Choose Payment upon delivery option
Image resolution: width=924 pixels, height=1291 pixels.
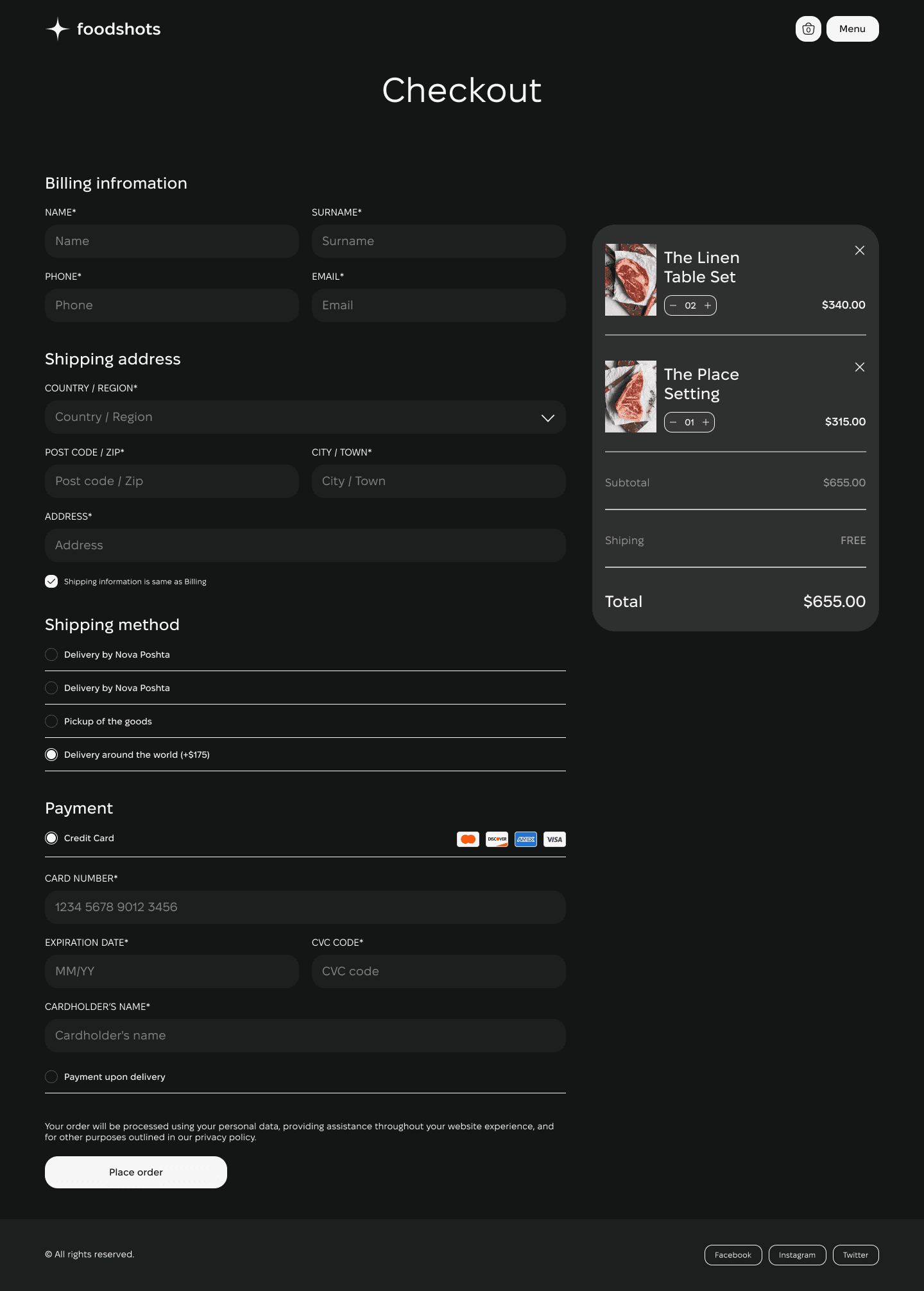pyautogui.click(x=51, y=1077)
